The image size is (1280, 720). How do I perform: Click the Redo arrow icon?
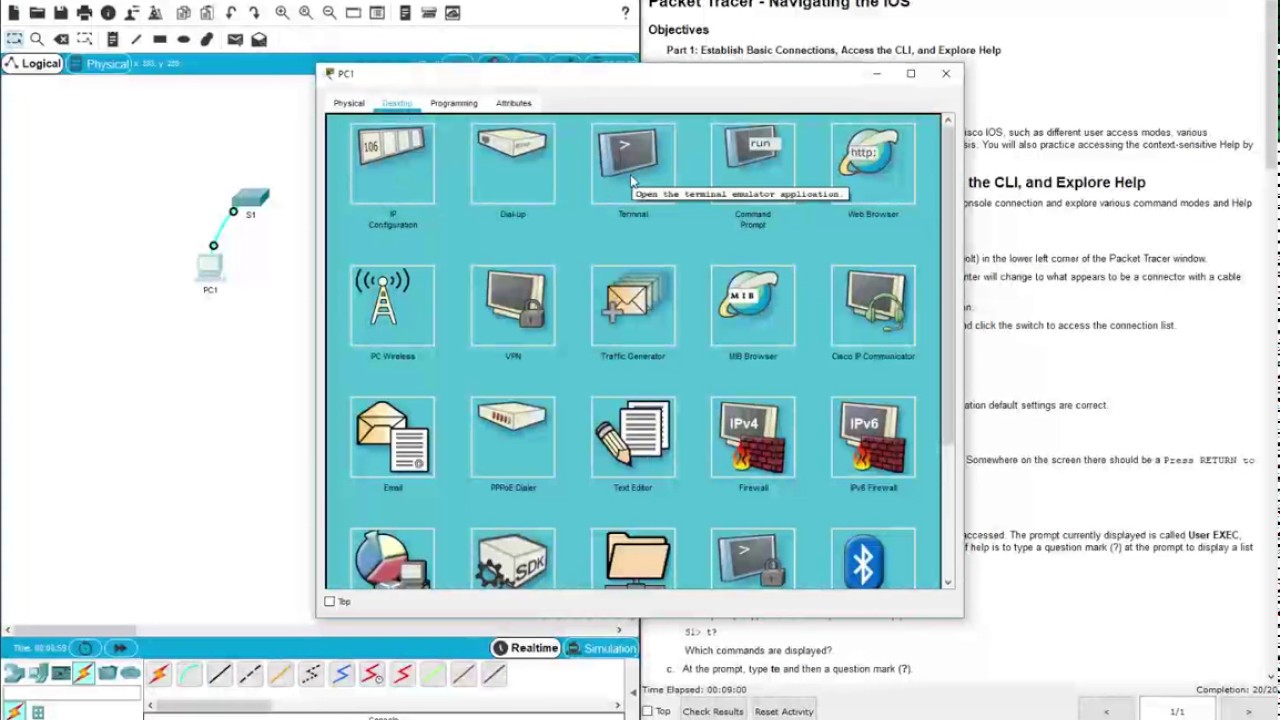pyautogui.click(x=255, y=13)
